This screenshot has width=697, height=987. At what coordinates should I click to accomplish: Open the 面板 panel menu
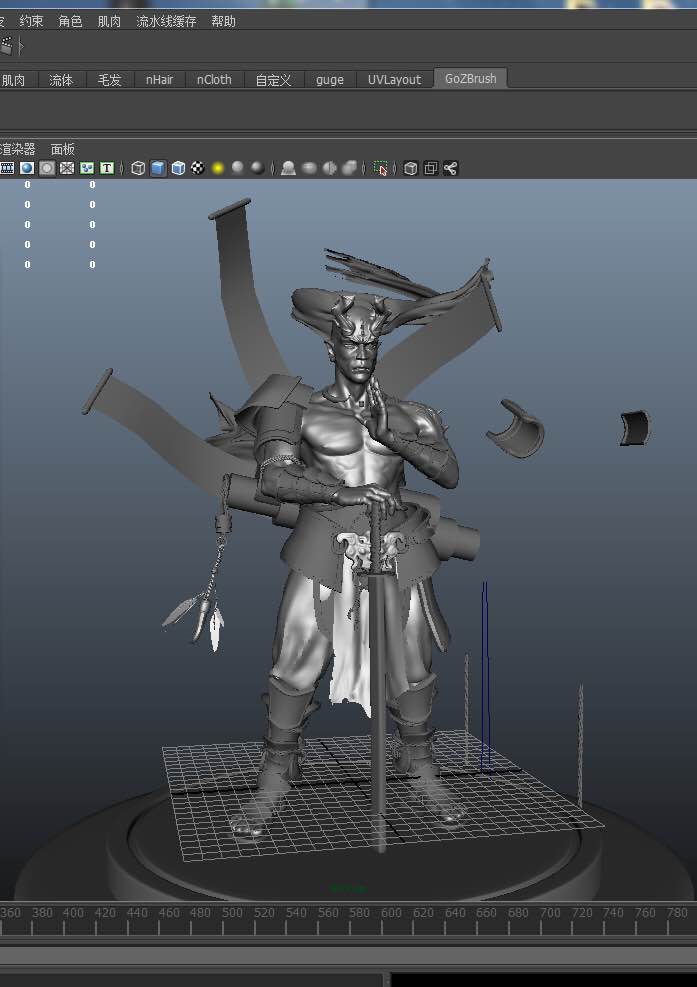[62, 149]
